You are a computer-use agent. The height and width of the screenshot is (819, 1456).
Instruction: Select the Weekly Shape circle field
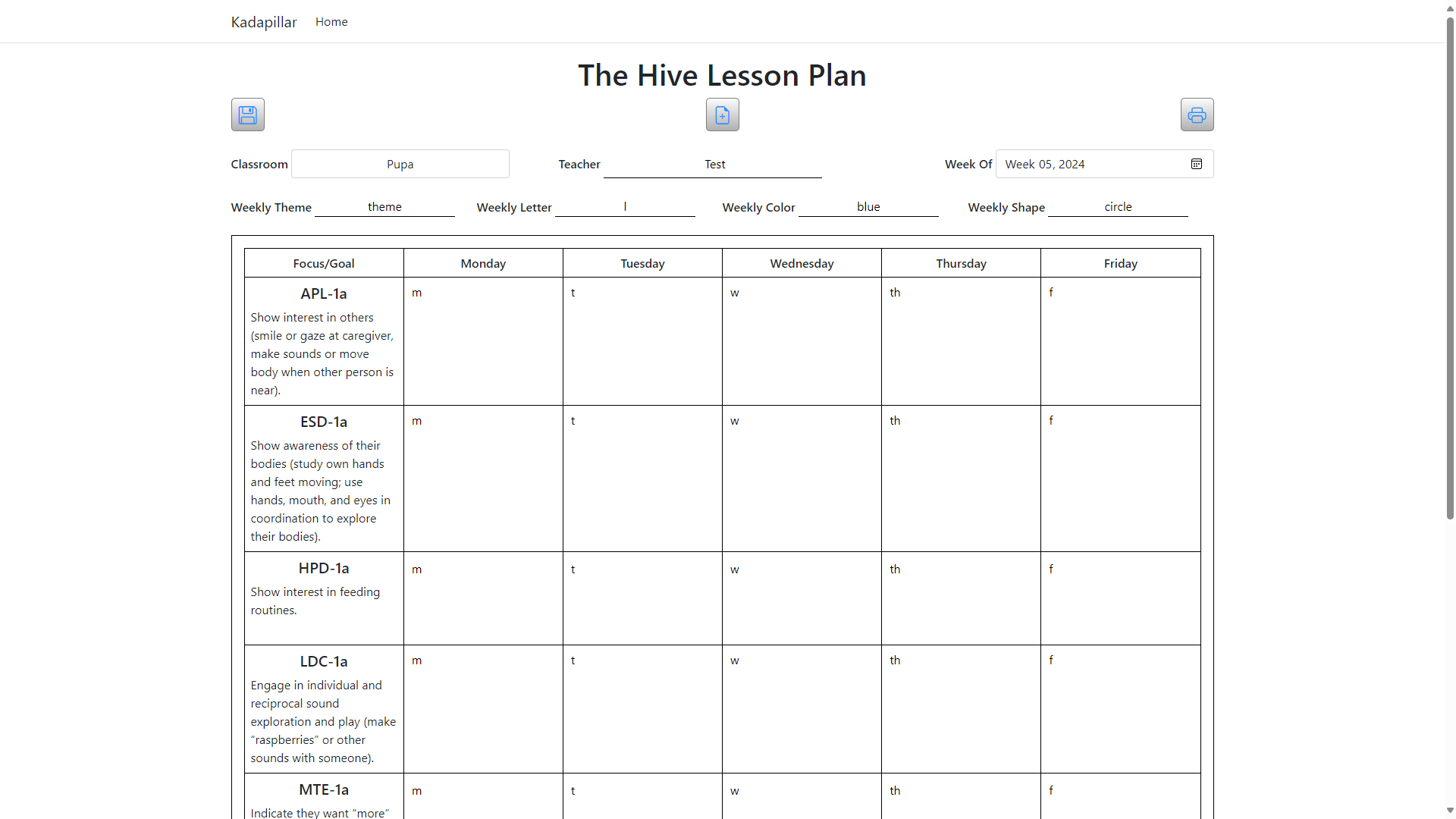1118,206
